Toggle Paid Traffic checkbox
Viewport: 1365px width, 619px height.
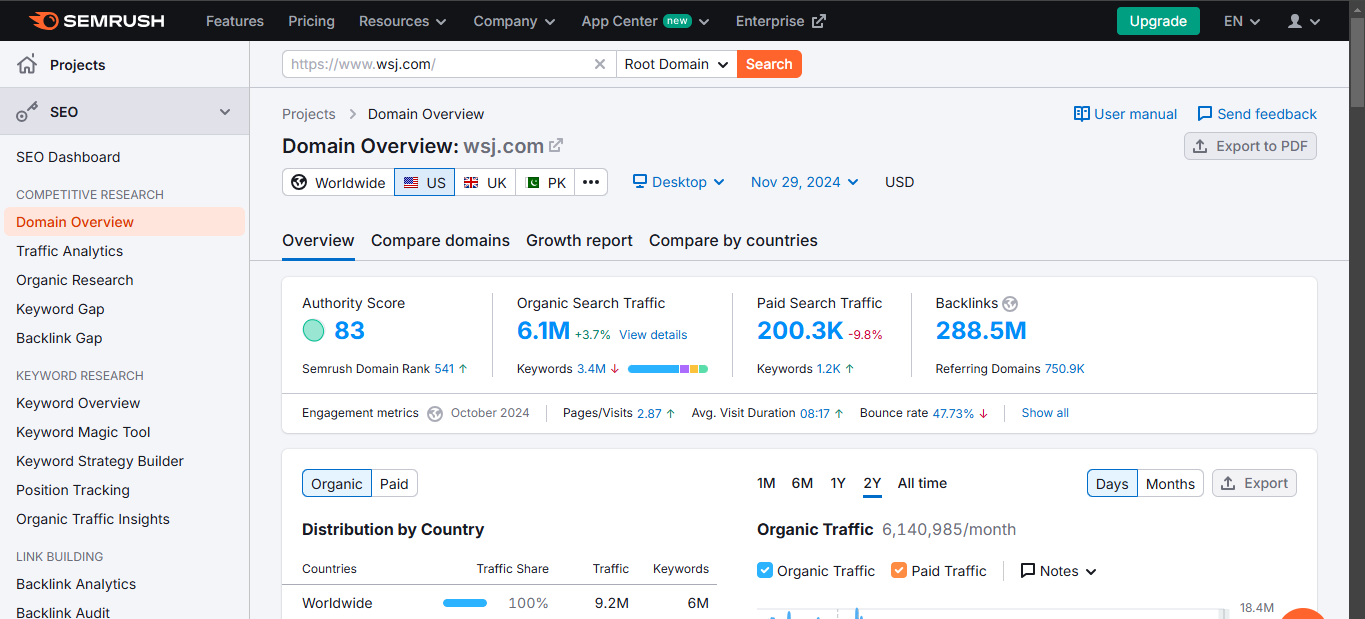899,570
